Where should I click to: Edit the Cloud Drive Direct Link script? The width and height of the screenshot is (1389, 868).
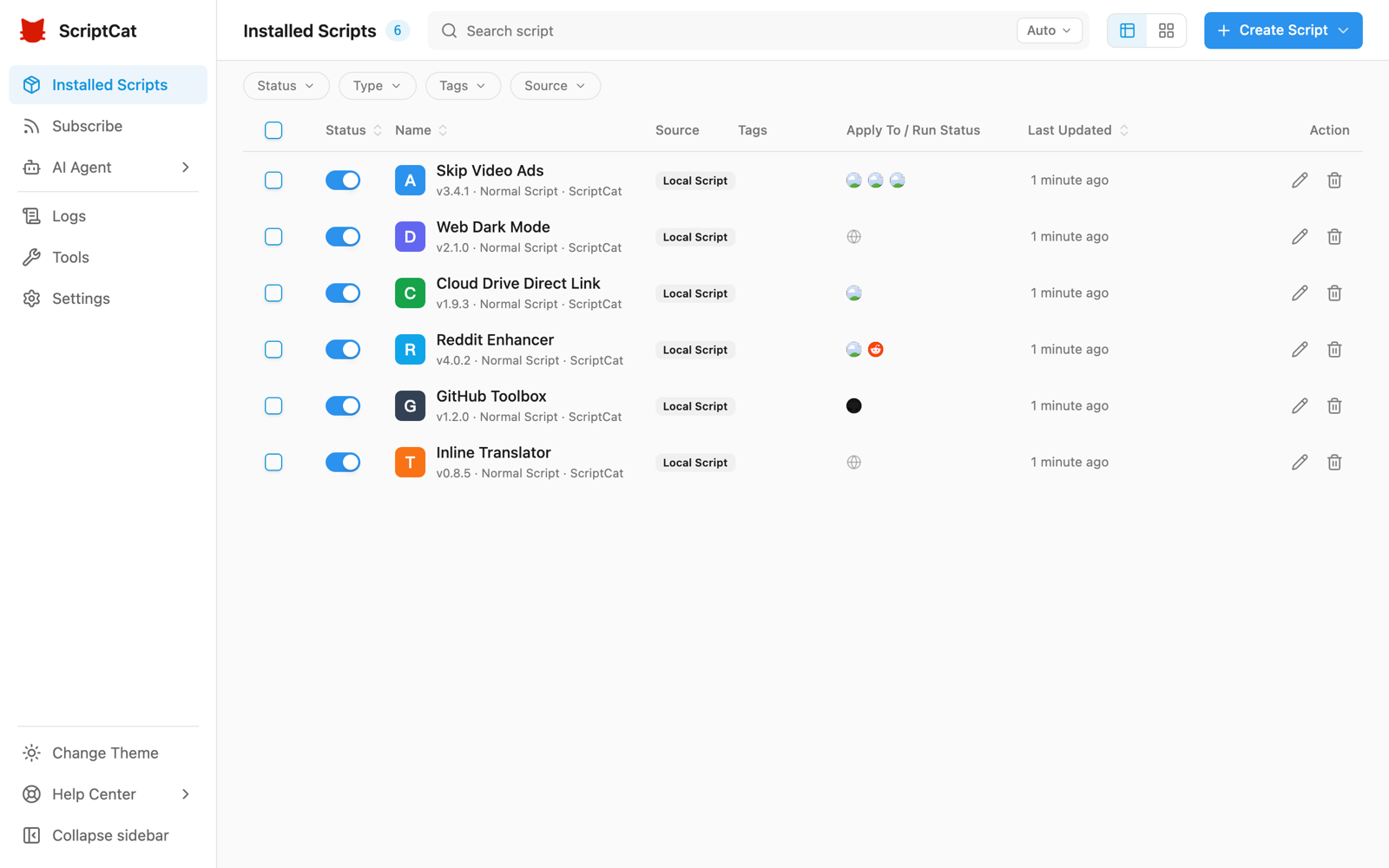pyautogui.click(x=1300, y=293)
